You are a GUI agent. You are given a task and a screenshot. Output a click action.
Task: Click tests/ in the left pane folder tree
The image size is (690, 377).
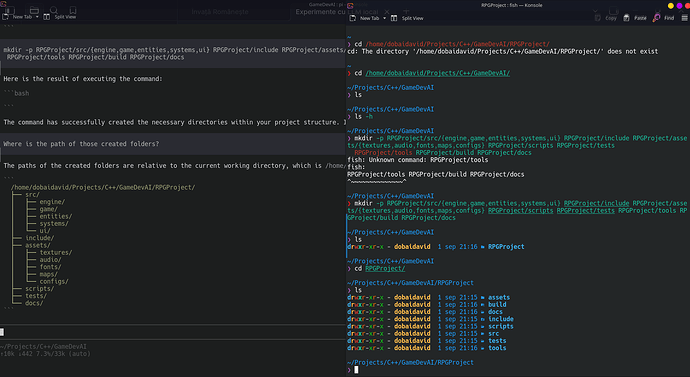tap(36, 296)
